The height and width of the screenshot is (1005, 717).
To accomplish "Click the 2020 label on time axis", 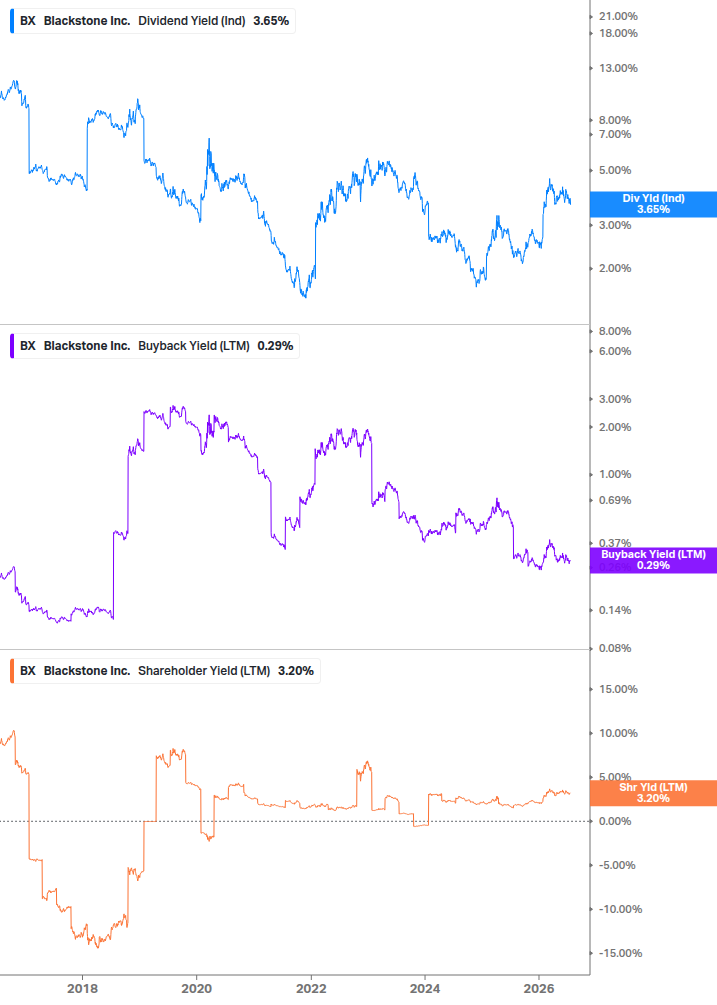I will (197, 988).
